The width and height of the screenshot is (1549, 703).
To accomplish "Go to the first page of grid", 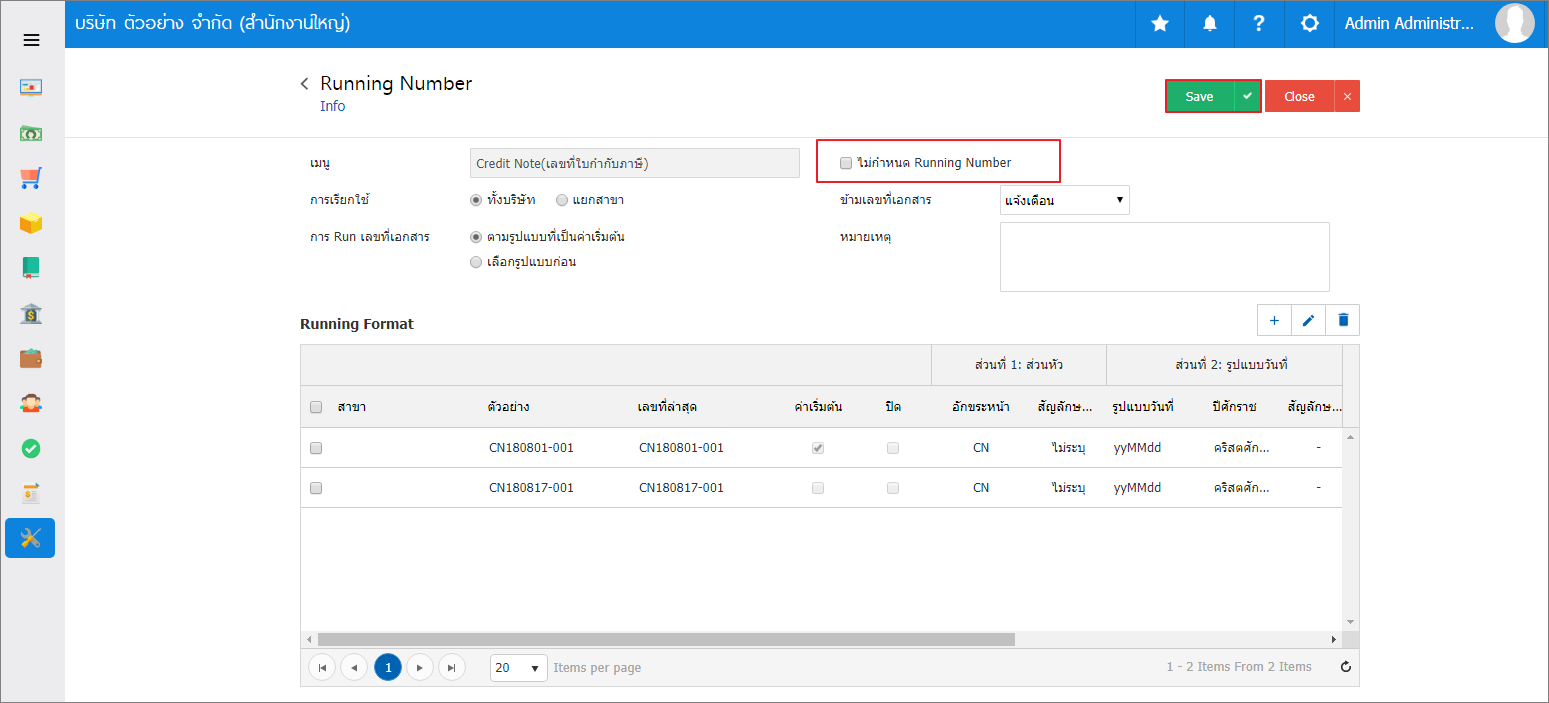I will pos(322,667).
